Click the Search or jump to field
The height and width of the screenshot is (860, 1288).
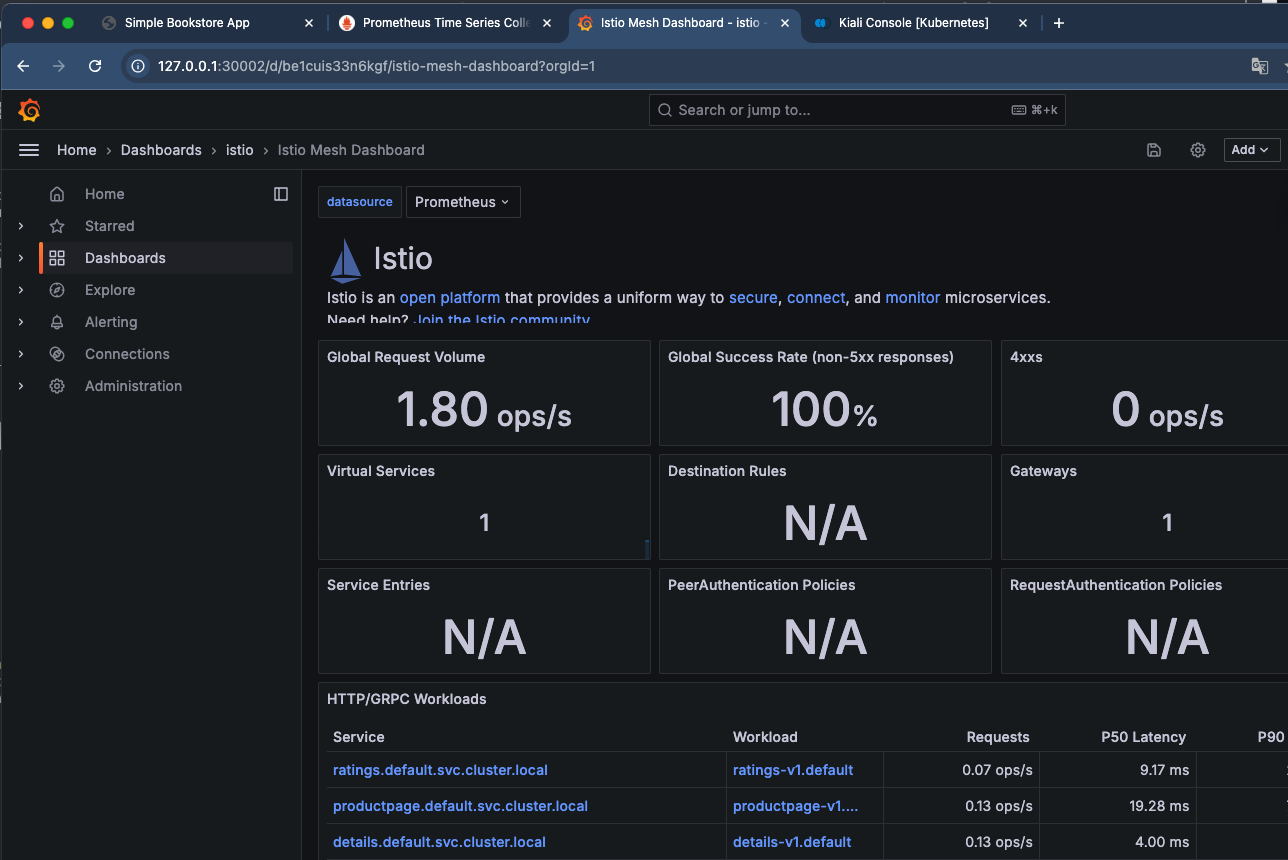tap(857, 110)
